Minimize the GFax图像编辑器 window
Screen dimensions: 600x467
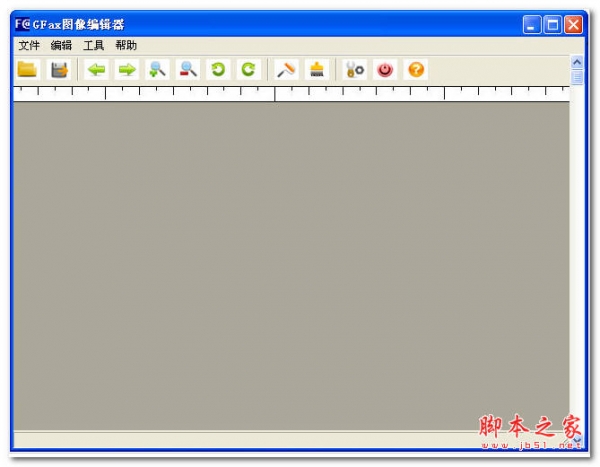click(532, 25)
